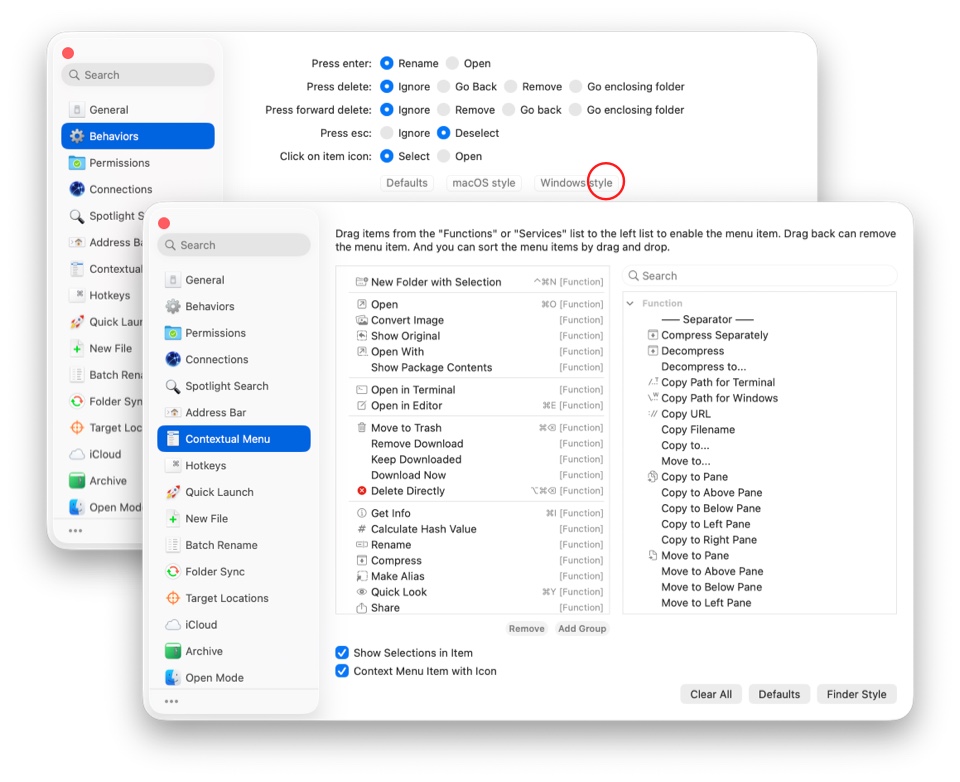Click the Archive green icon in sidebar
Viewport: 960px width, 782px height.
(x=173, y=651)
